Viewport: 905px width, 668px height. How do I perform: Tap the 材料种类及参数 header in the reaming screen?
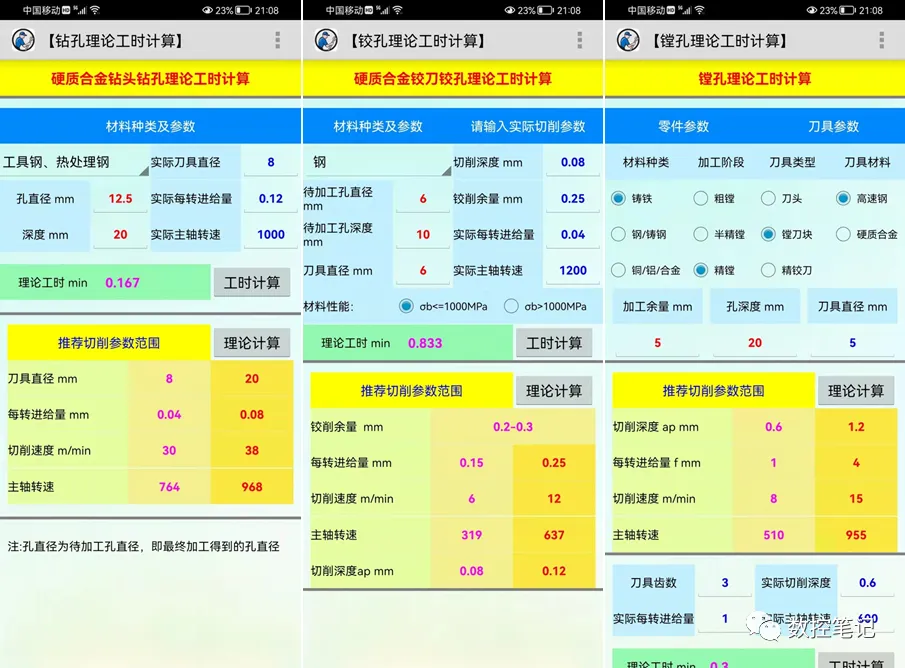coord(378,126)
